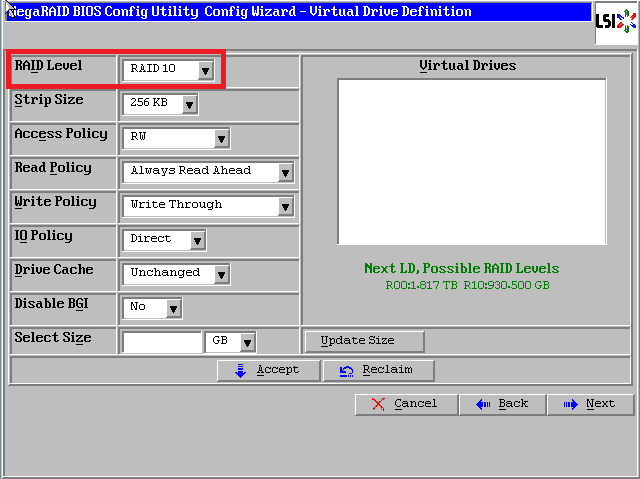Screen dimensions: 640x479
Task: Open the RAID Level dropdown
Action: pos(205,70)
